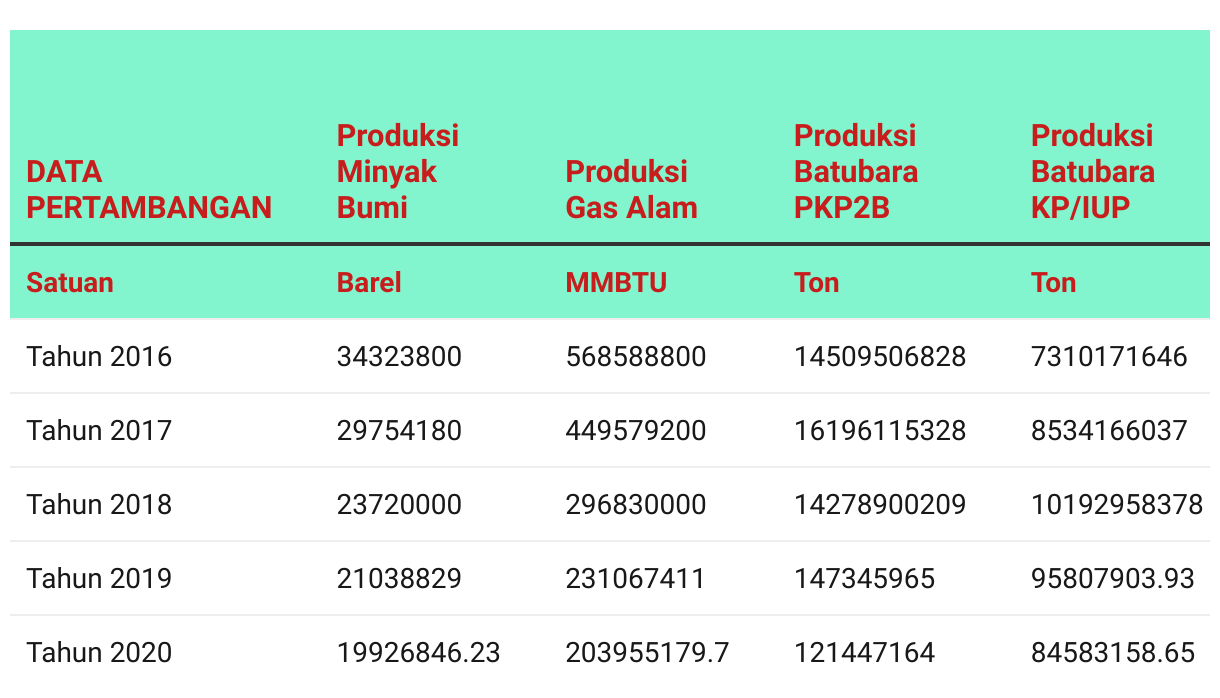Select the value 19926846.23 cell

click(x=419, y=652)
